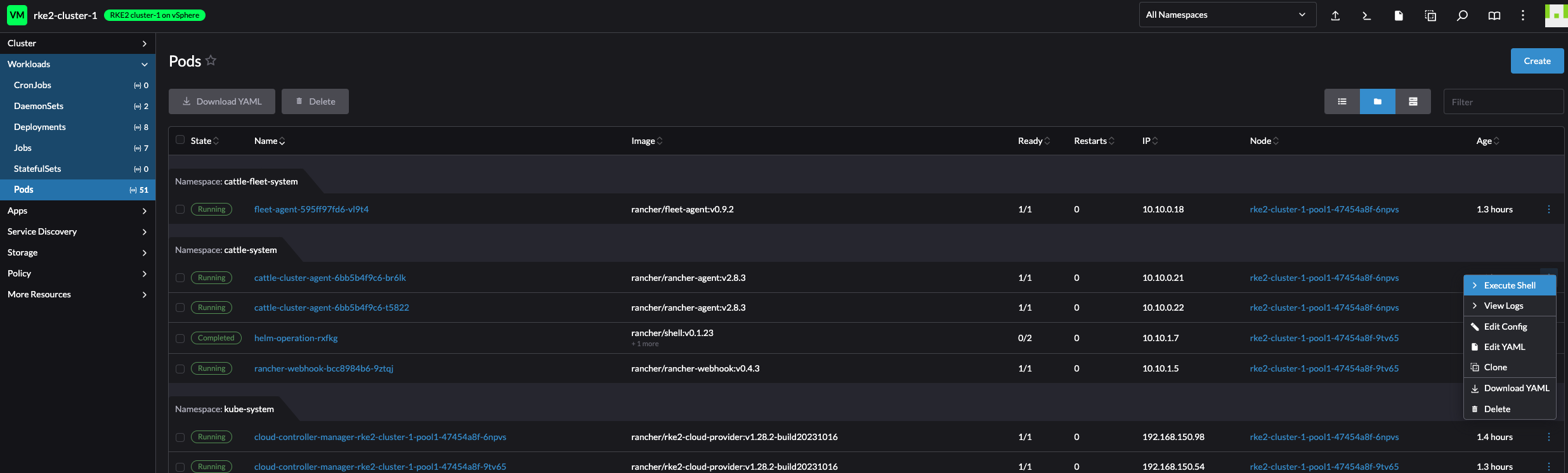Open the Kubectl Shell icon

click(1367, 15)
